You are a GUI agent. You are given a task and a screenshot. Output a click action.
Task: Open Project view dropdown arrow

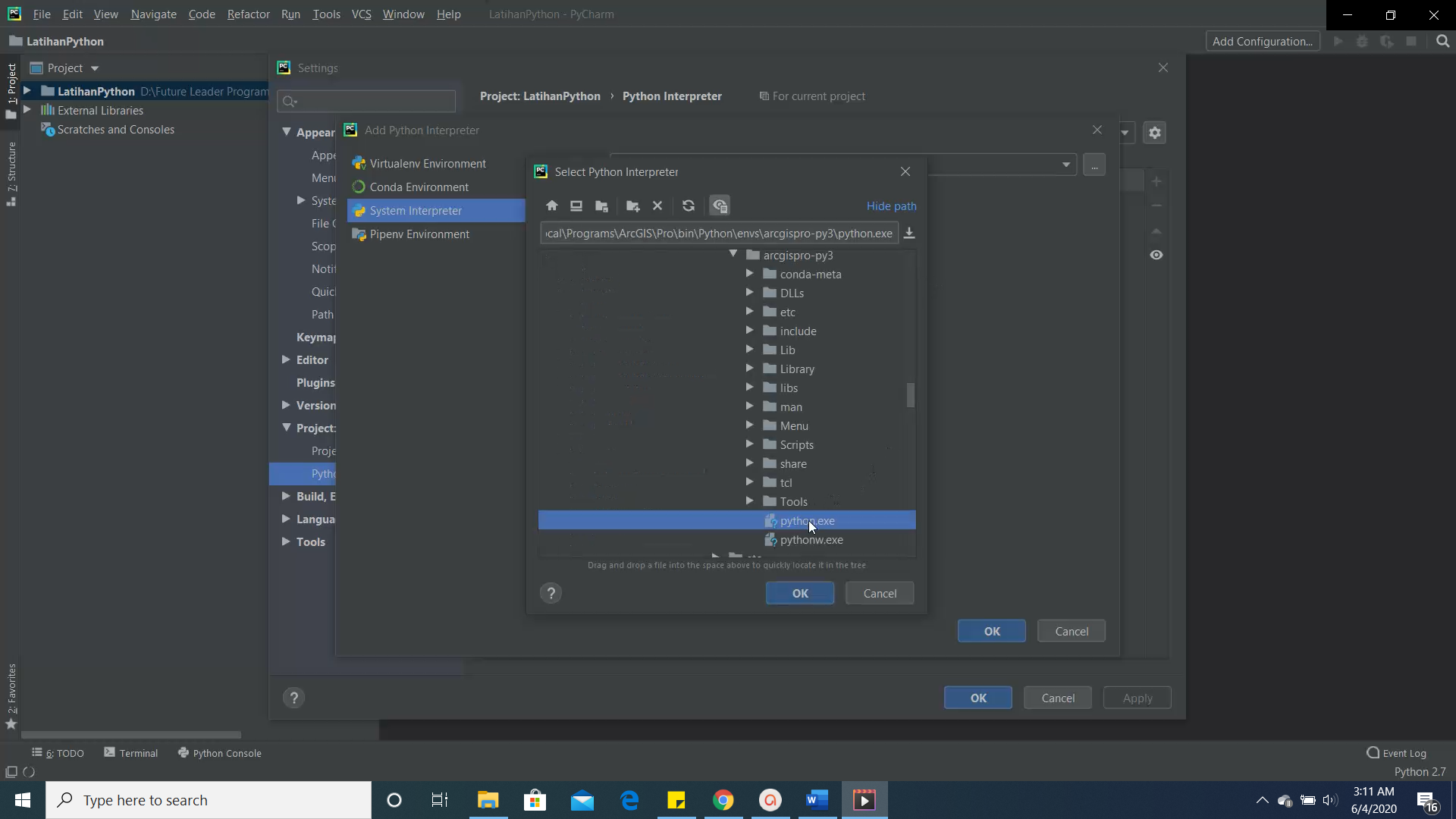coord(95,68)
